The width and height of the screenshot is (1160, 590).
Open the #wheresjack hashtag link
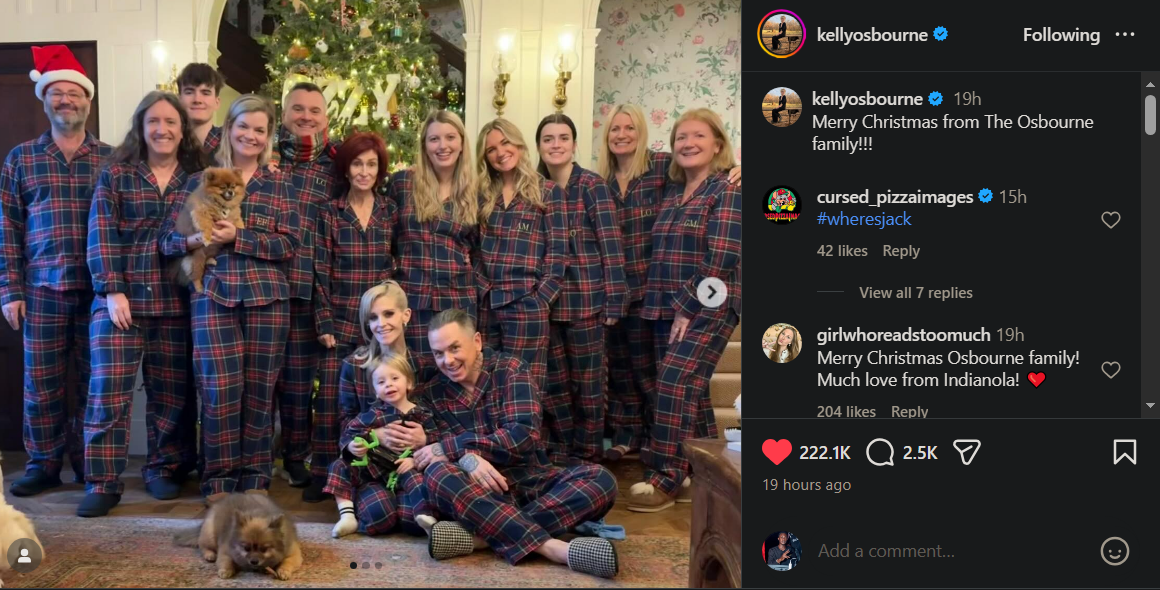[x=864, y=219]
